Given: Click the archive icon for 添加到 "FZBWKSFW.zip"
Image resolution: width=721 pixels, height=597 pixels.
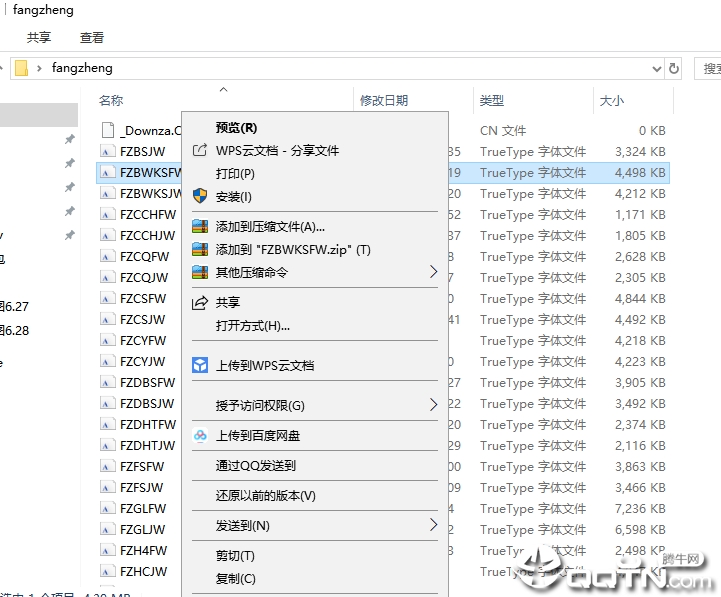Looking at the screenshot, I should pos(199,249).
